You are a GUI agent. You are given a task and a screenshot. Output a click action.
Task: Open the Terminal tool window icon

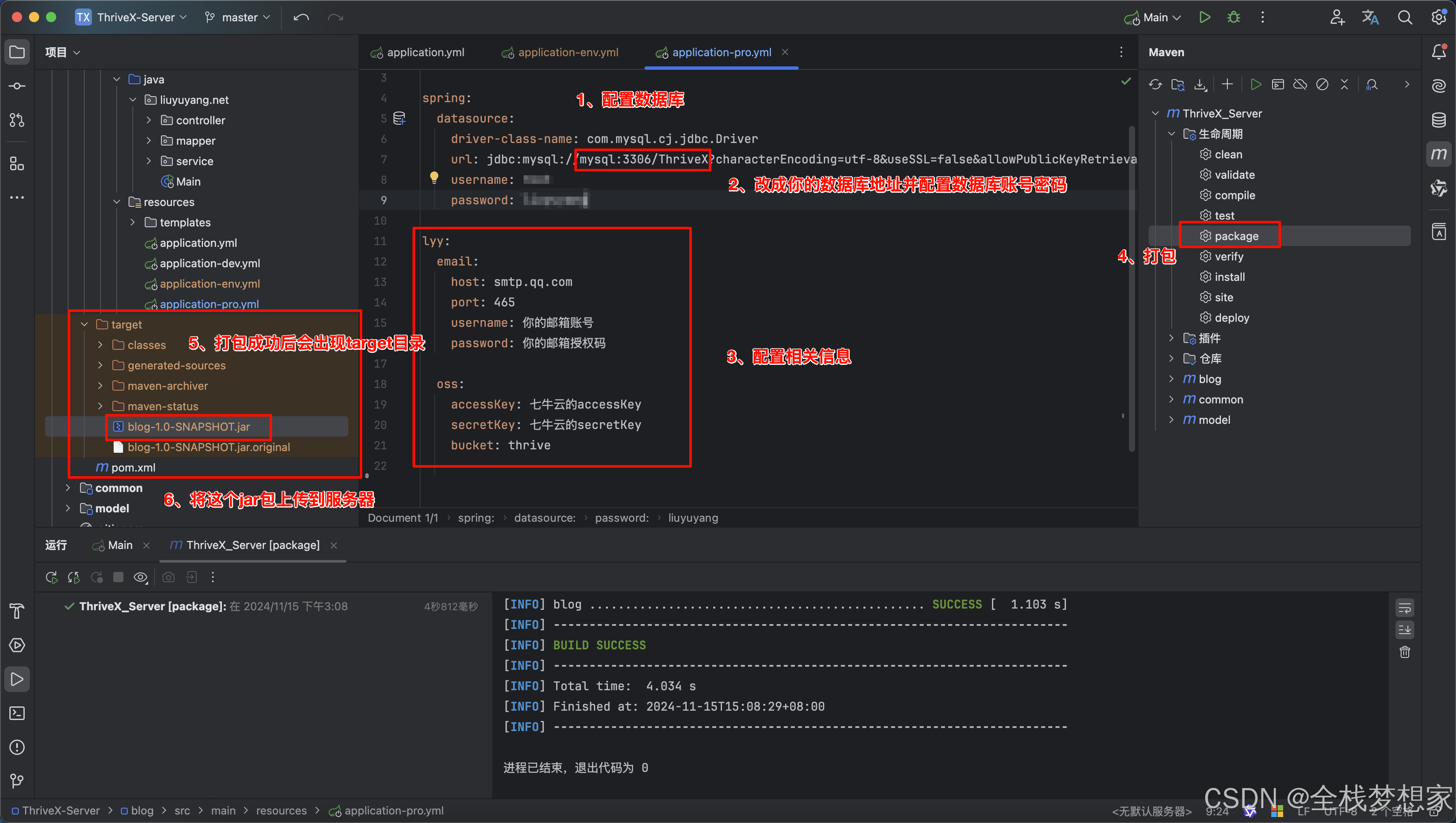17,713
